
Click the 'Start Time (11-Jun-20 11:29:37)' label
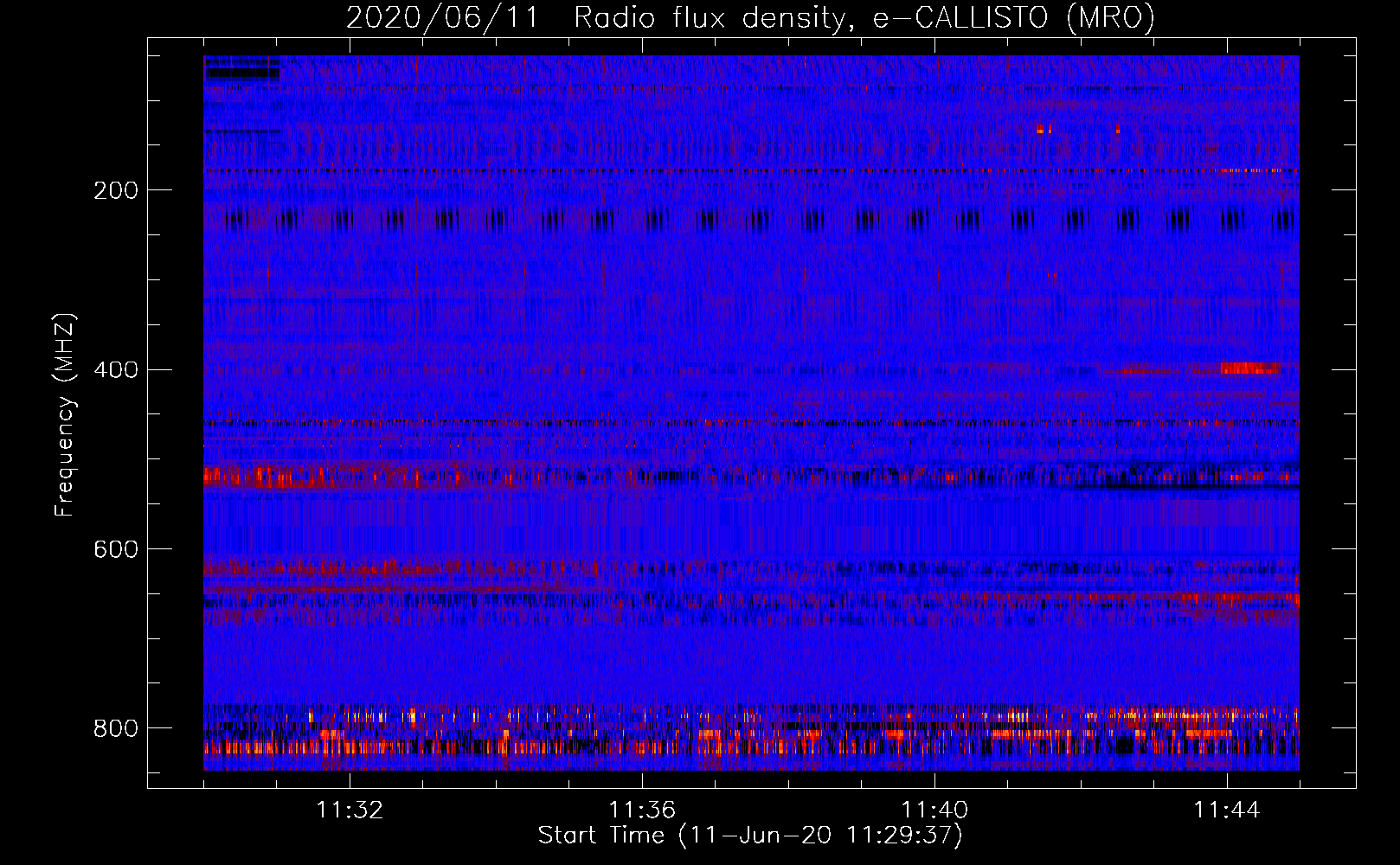750,836
